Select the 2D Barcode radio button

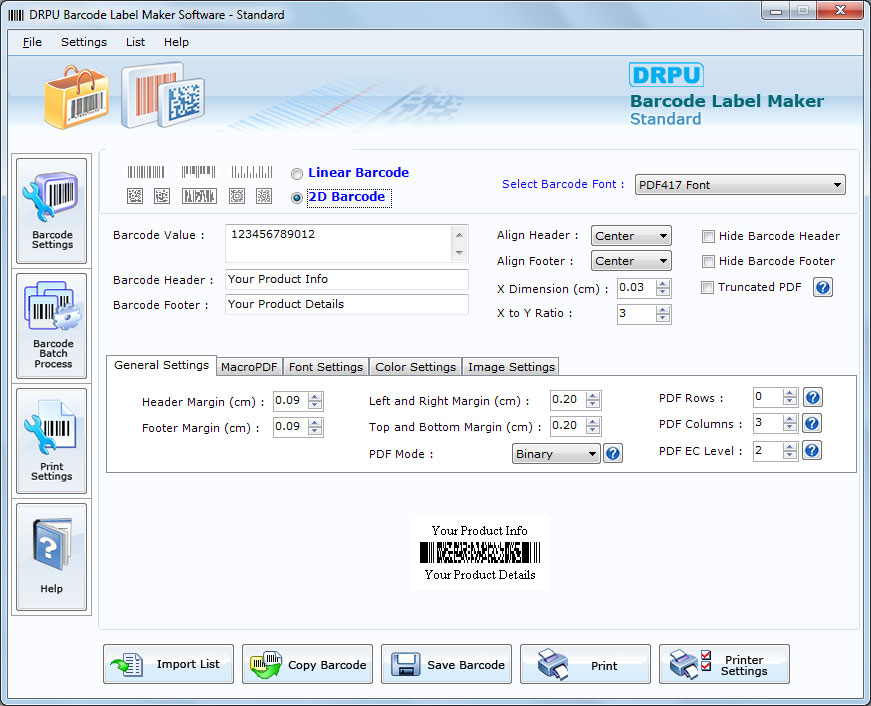click(x=297, y=198)
